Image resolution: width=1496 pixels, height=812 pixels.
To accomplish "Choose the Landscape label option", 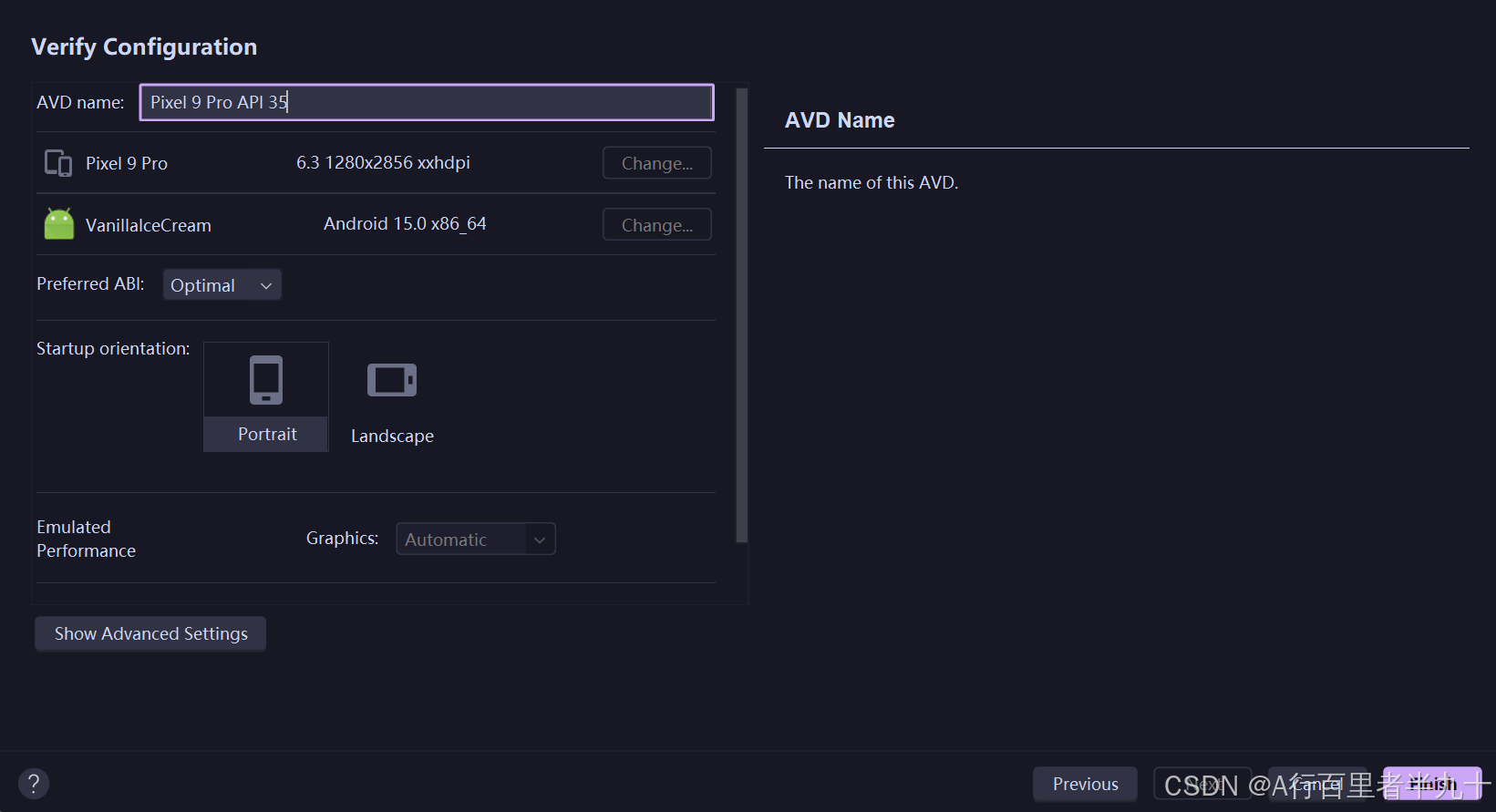I will 392,436.
